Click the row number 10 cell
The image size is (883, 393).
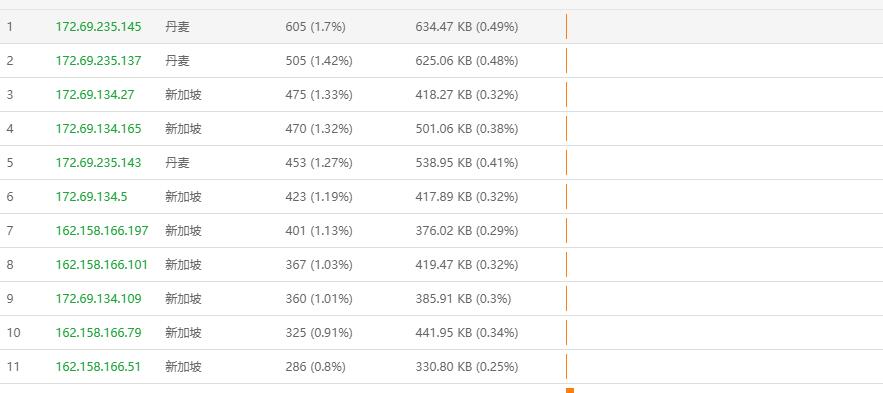tap(14, 333)
